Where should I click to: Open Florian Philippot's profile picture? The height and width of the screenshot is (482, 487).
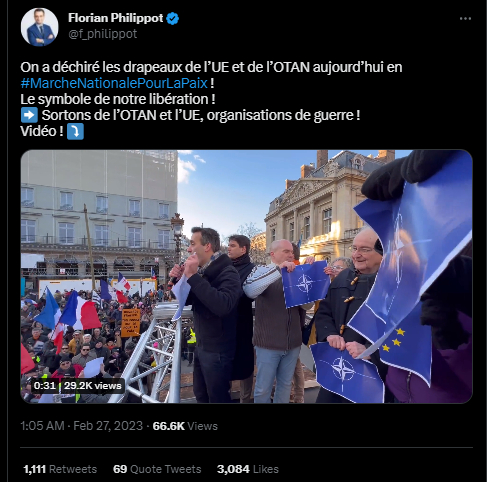point(39,27)
